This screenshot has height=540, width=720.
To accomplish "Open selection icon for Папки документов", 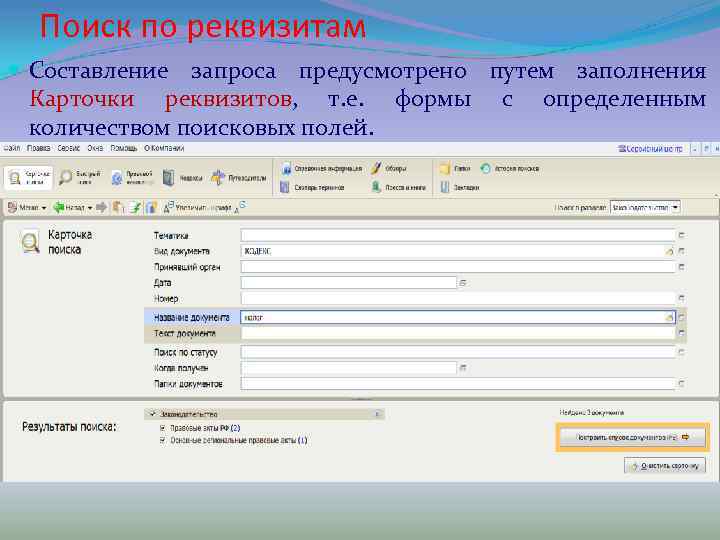I will click(x=681, y=383).
